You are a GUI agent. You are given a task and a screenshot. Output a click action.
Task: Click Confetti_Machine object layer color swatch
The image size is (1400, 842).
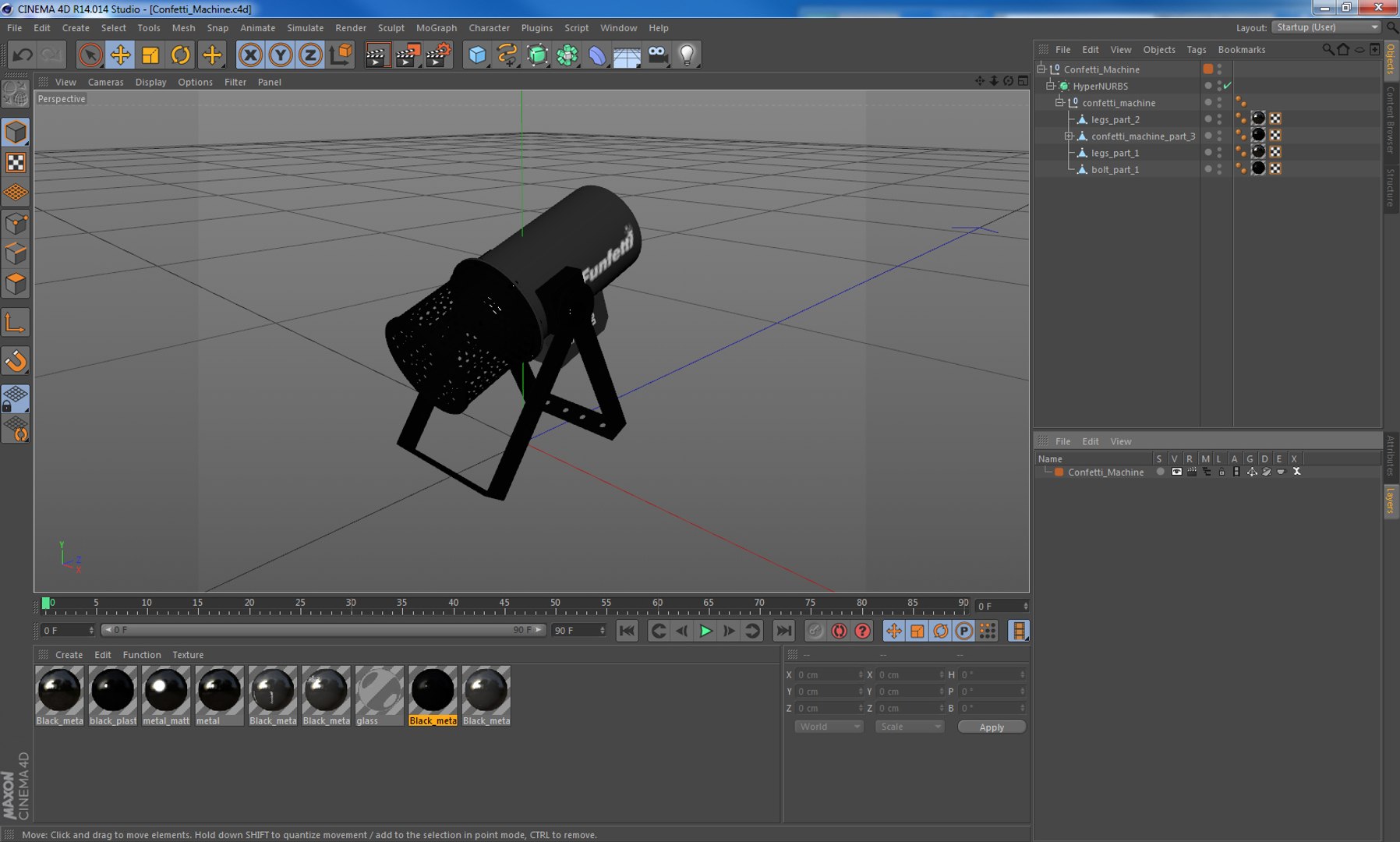point(1208,69)
